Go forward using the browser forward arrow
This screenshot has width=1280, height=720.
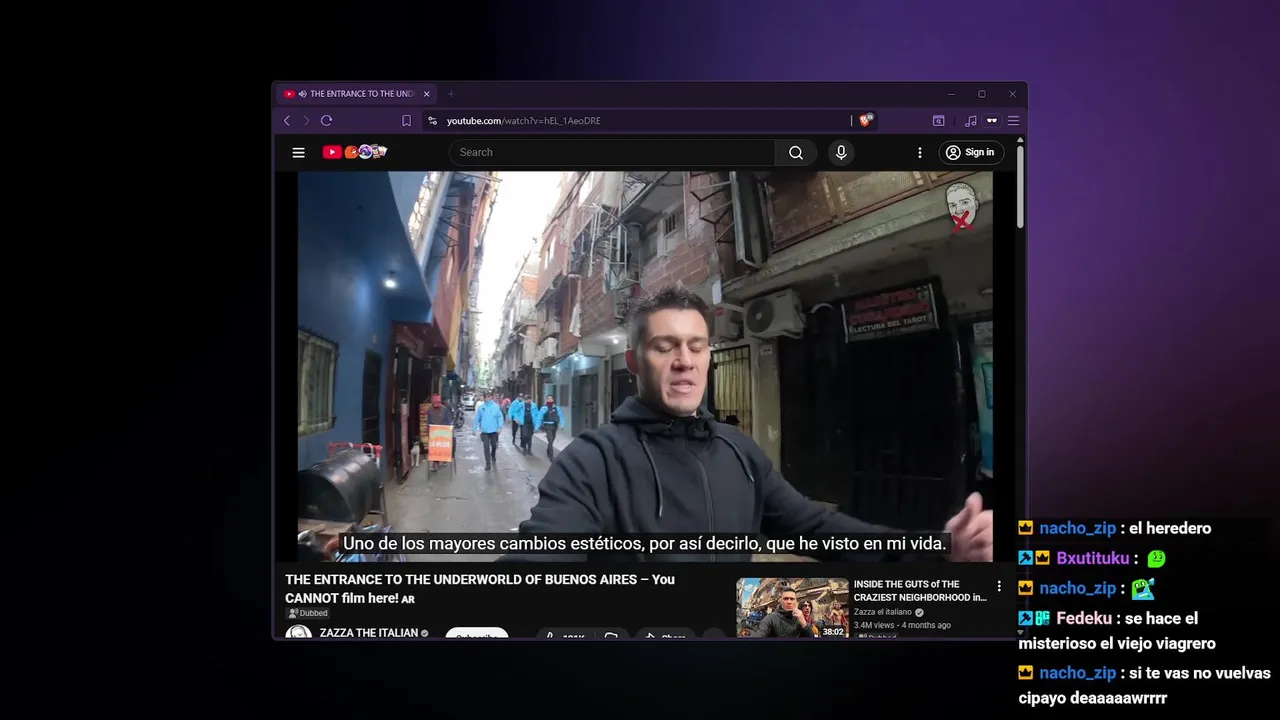click(x=306, y=121)
